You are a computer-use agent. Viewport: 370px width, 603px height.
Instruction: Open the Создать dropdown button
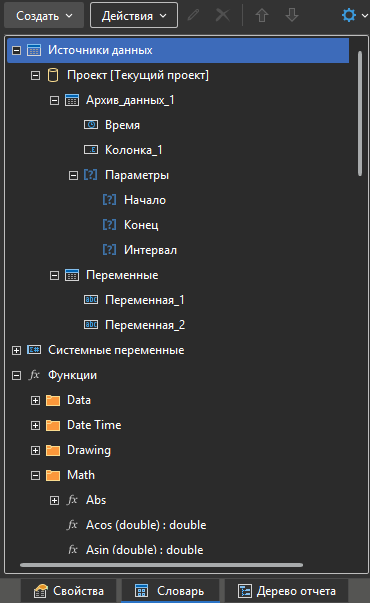44,16
